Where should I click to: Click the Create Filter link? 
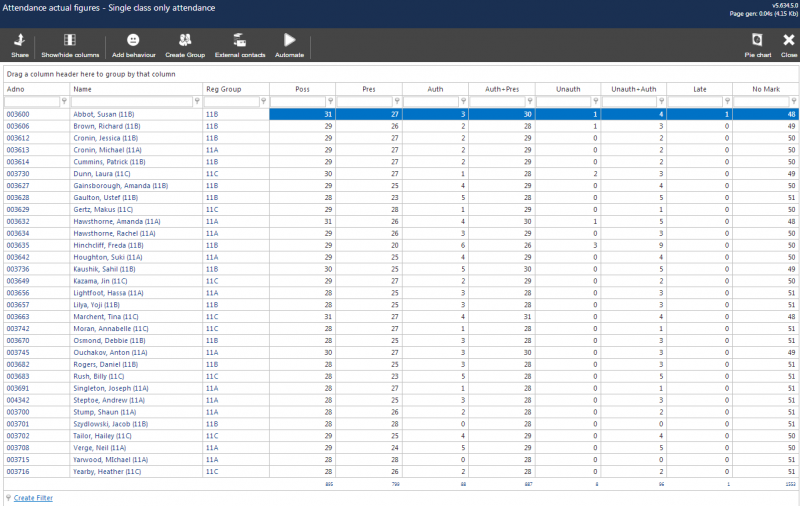coord(33,498)
